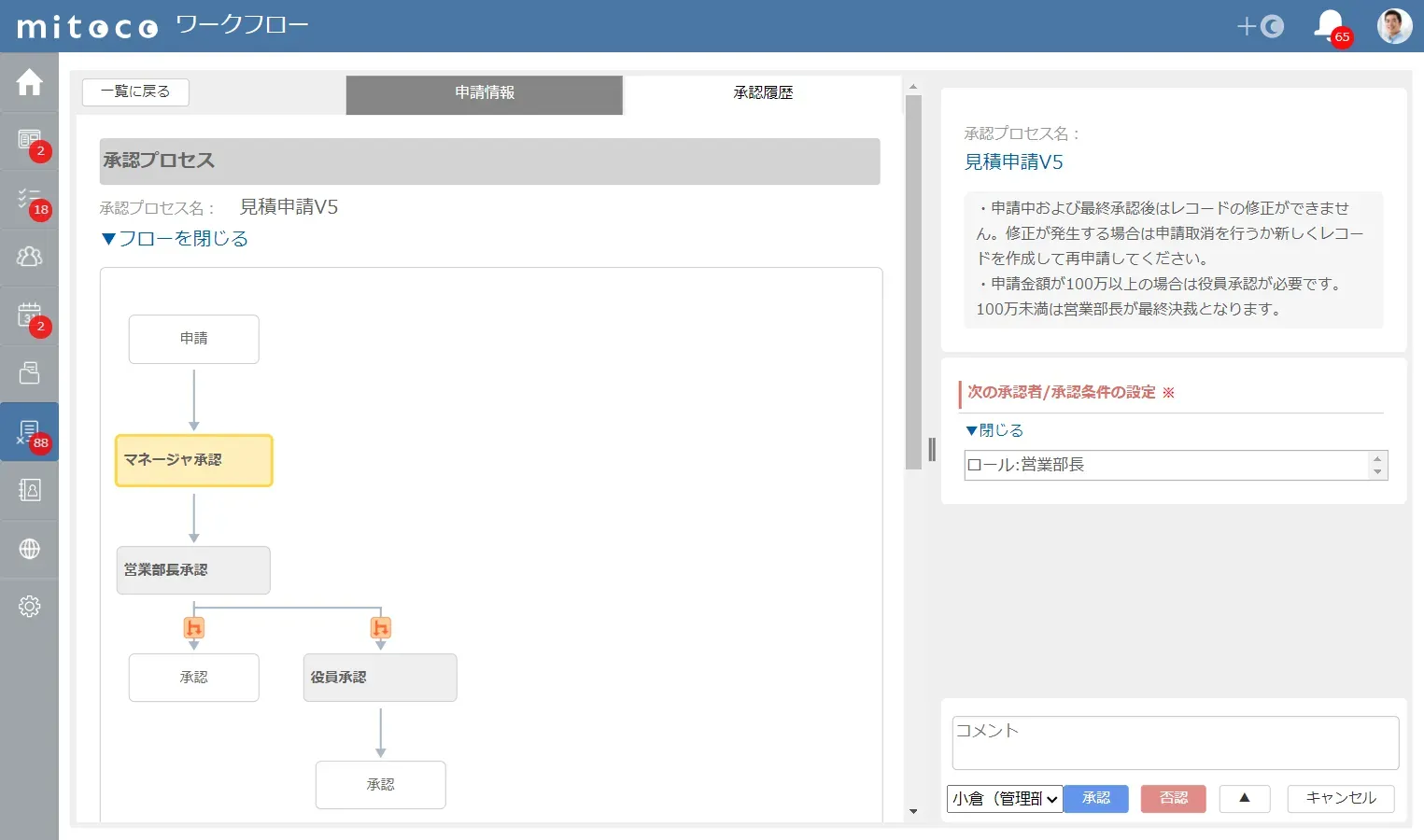The width and height of the screenshot is (1424, 840).
Task: Click the scroll up arrow of the flow panel
Action: click(x=913, y=87)
